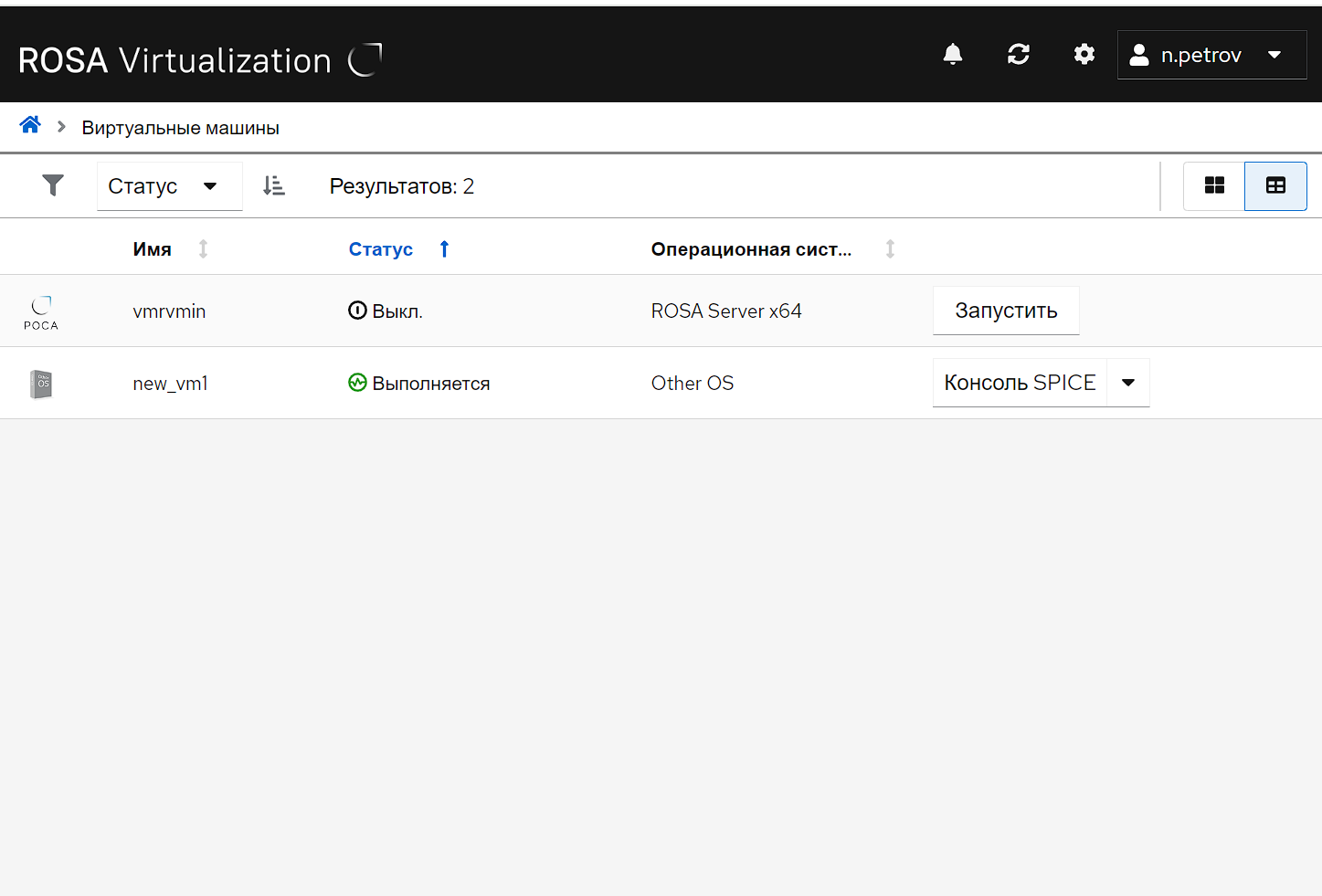Open Консоль SPICE for new_vm1
Image resolution: width=1322 pixels, height=896 pixels.
pos(1020,383)
